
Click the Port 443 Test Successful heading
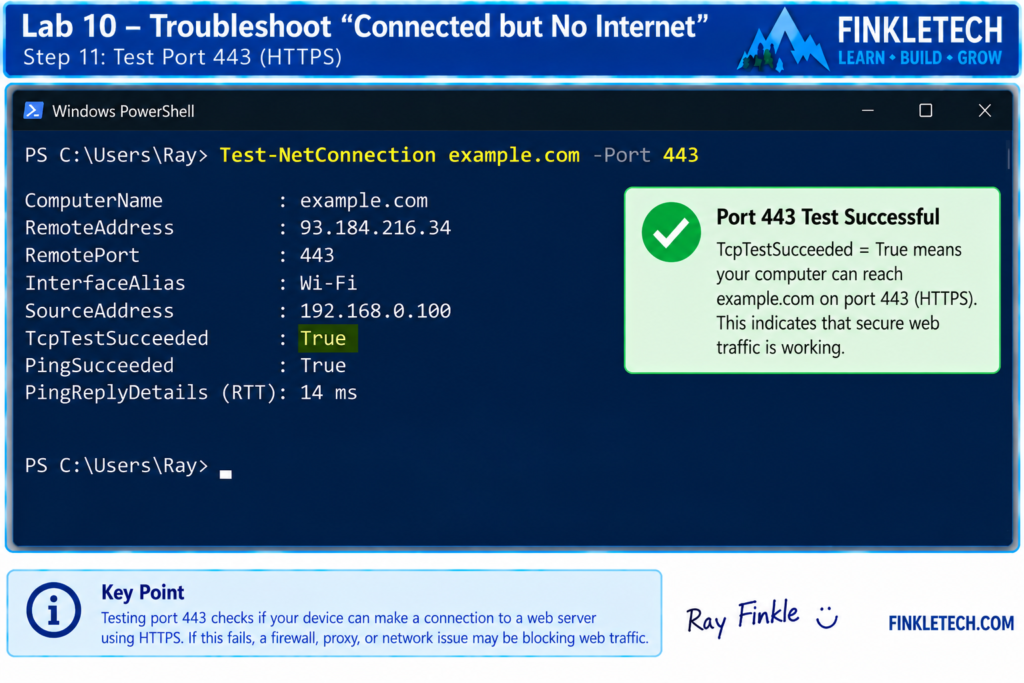click(827, 217)
